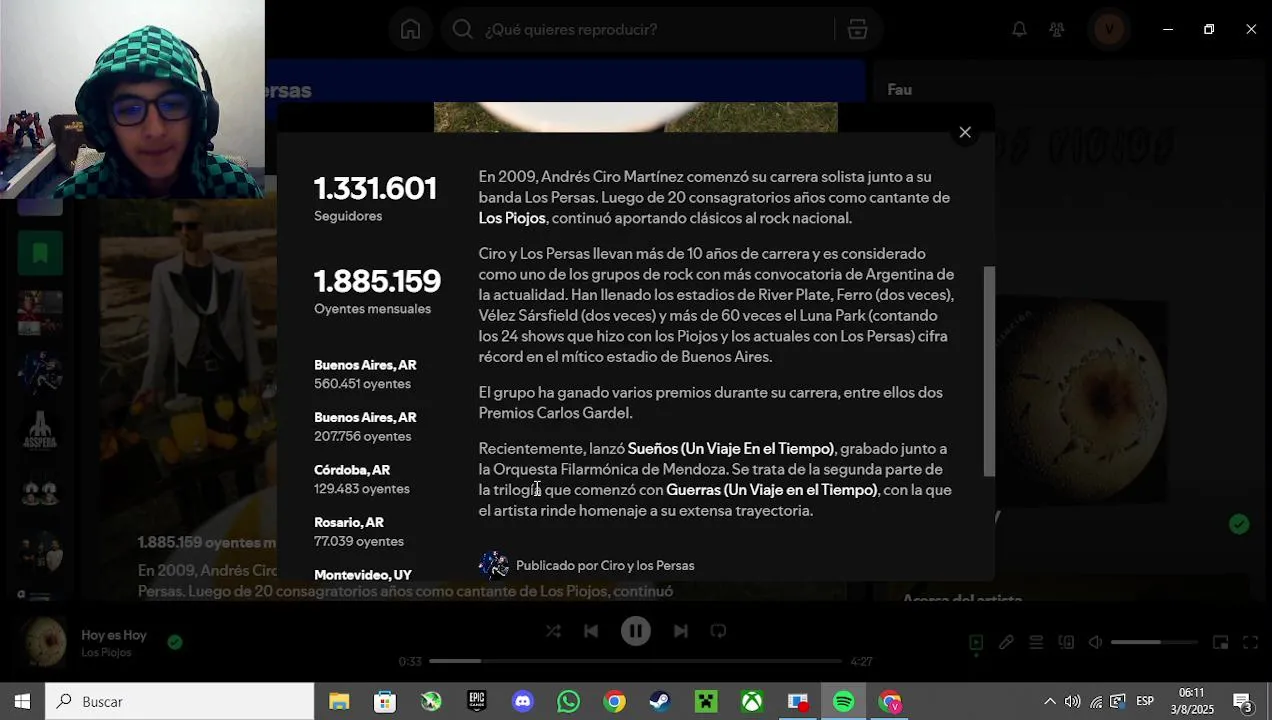Image resolution: width=1272 pixels, height=720 pixels.
Task: Toggle shuffle playback
Action: 553,631
